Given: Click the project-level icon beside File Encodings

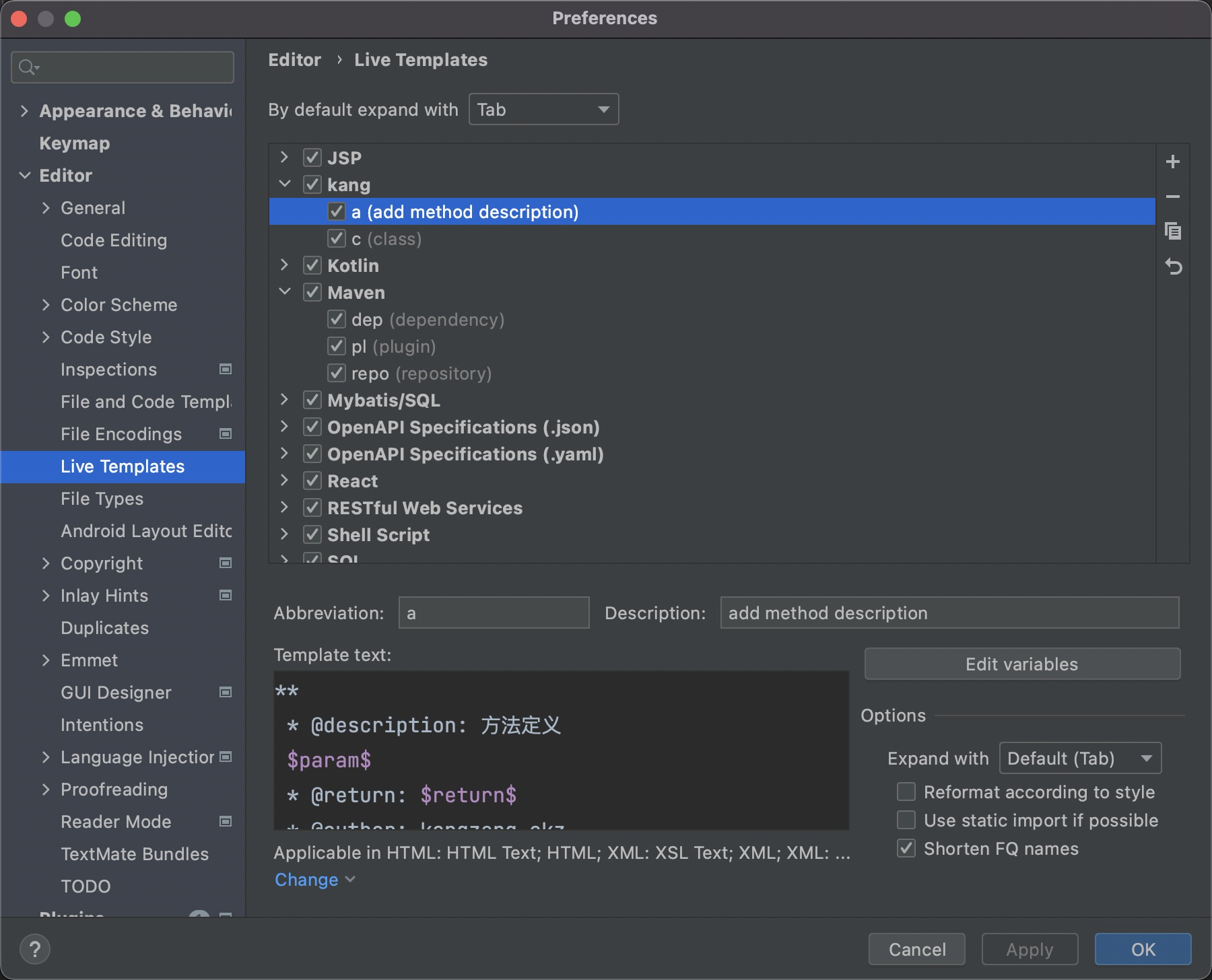Looking at the screenshot, I should [226, 433].
